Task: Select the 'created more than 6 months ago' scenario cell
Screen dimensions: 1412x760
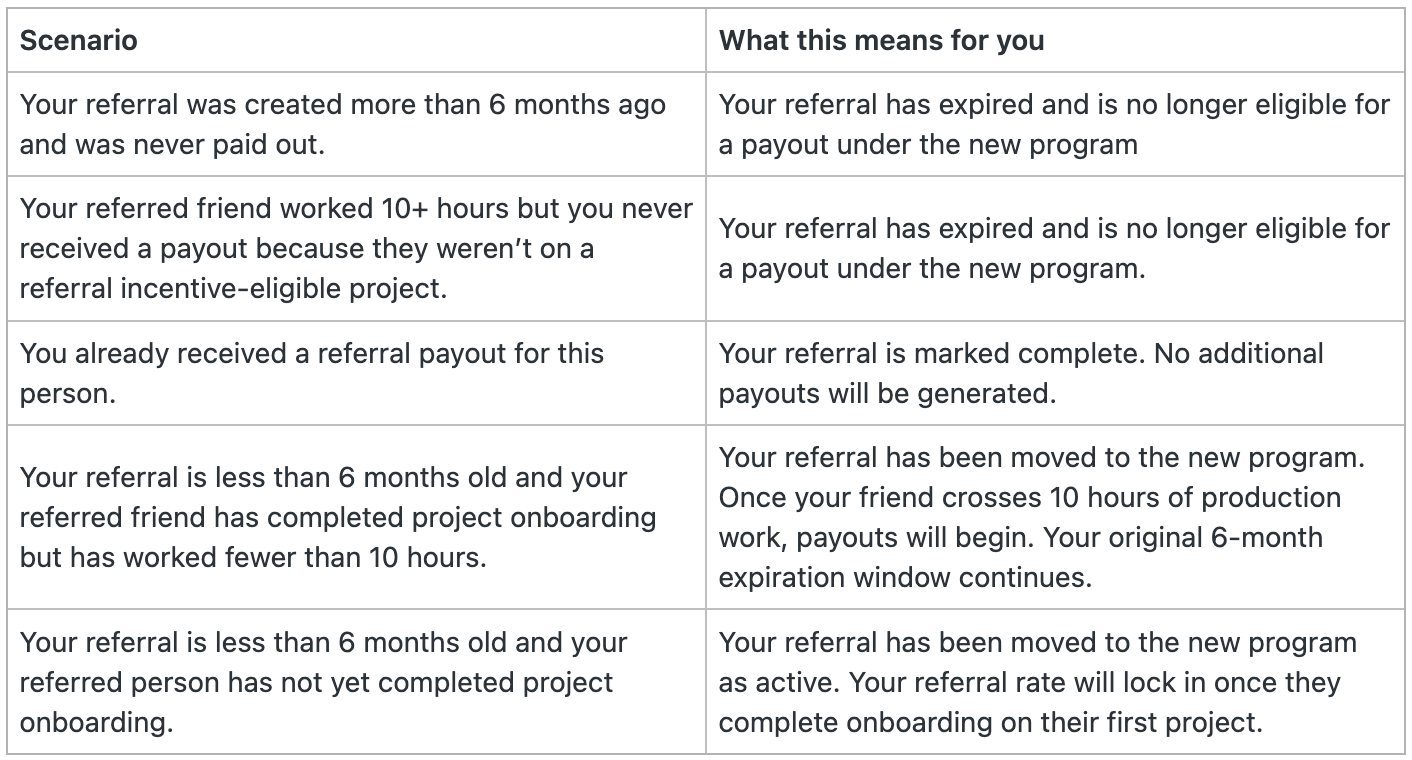Action: (x=356, y=124)
